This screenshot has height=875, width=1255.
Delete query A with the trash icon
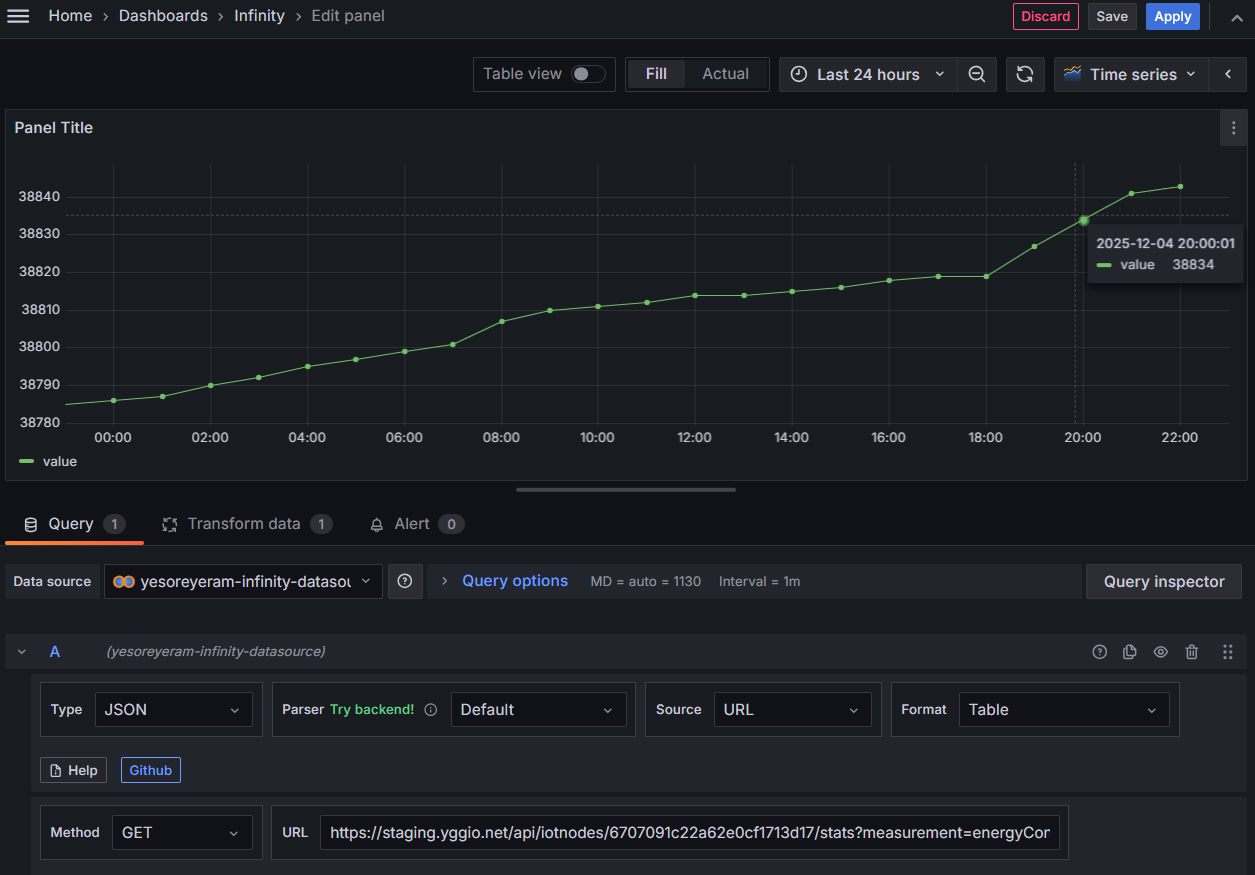point(1191,652)
